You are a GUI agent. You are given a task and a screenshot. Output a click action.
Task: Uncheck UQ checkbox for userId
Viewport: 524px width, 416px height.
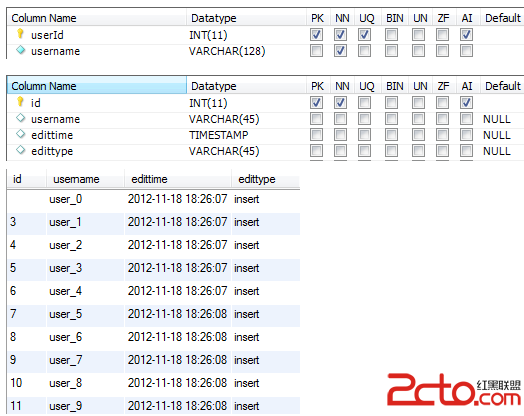[364, 34]
